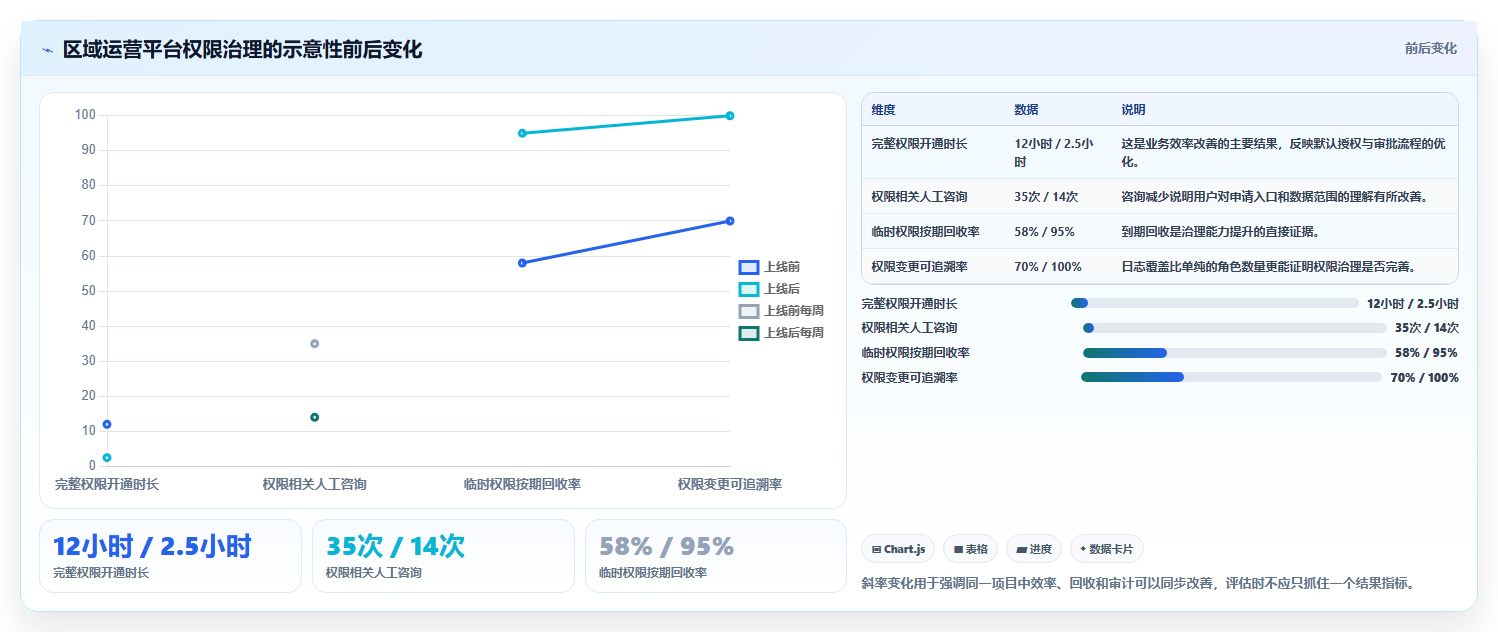Image resolution: width=1498 pixels, height=632 pixels.
Task: Click the y-axis value 50
Action: 89,291
